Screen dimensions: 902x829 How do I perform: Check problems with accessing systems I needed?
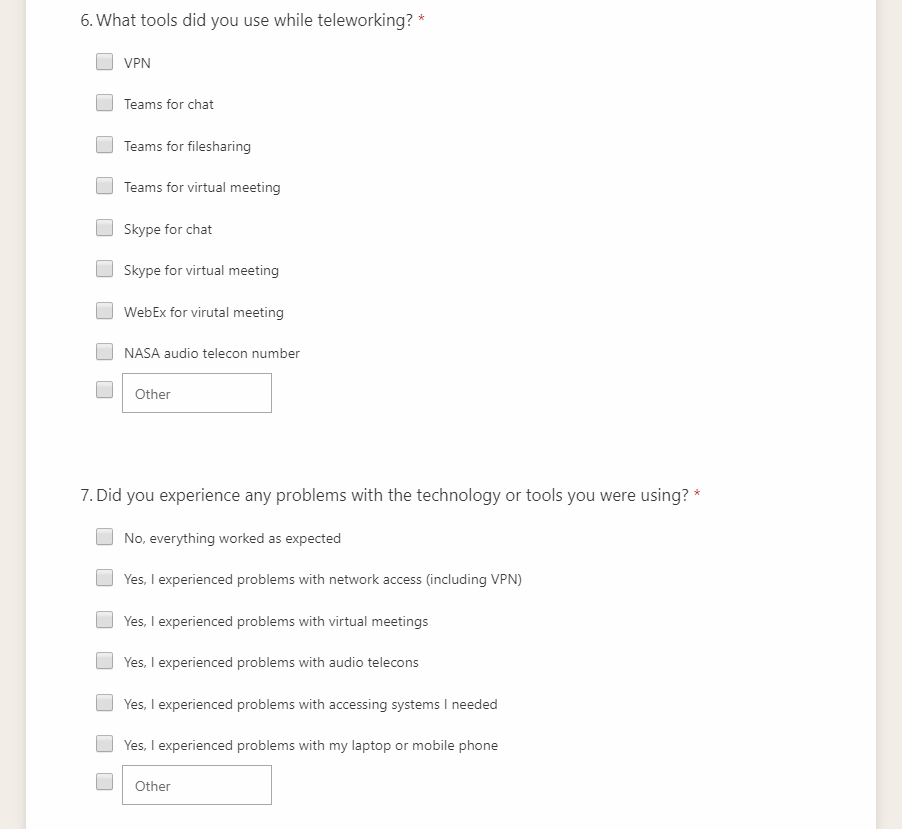pos(105,703)
